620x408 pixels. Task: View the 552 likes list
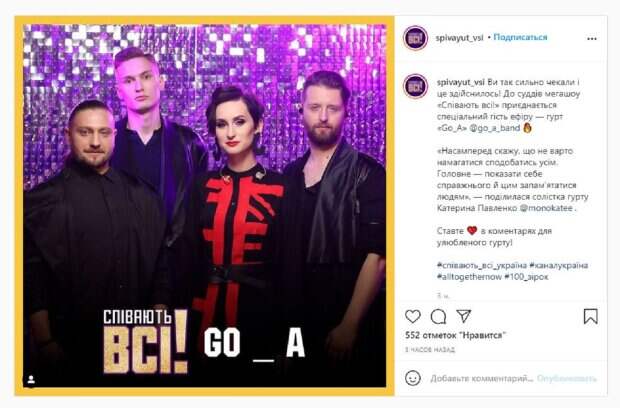456,335
